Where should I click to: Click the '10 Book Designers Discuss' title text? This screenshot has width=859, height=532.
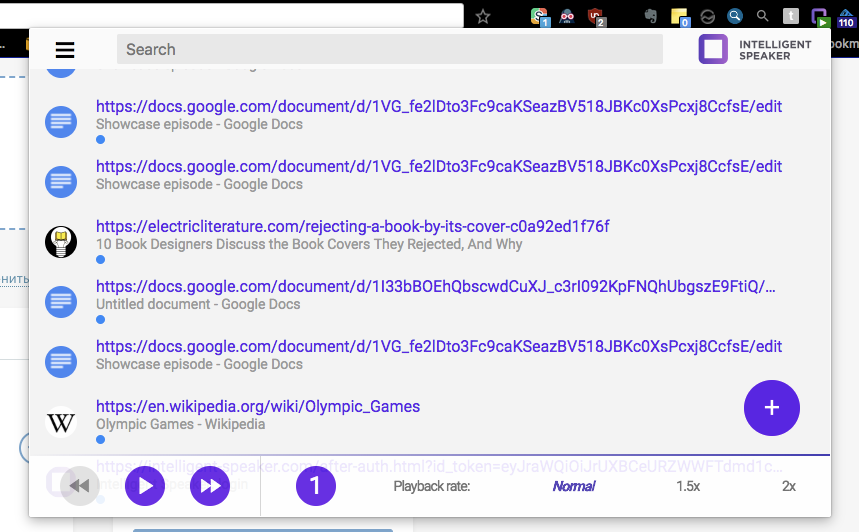[309, 244]
